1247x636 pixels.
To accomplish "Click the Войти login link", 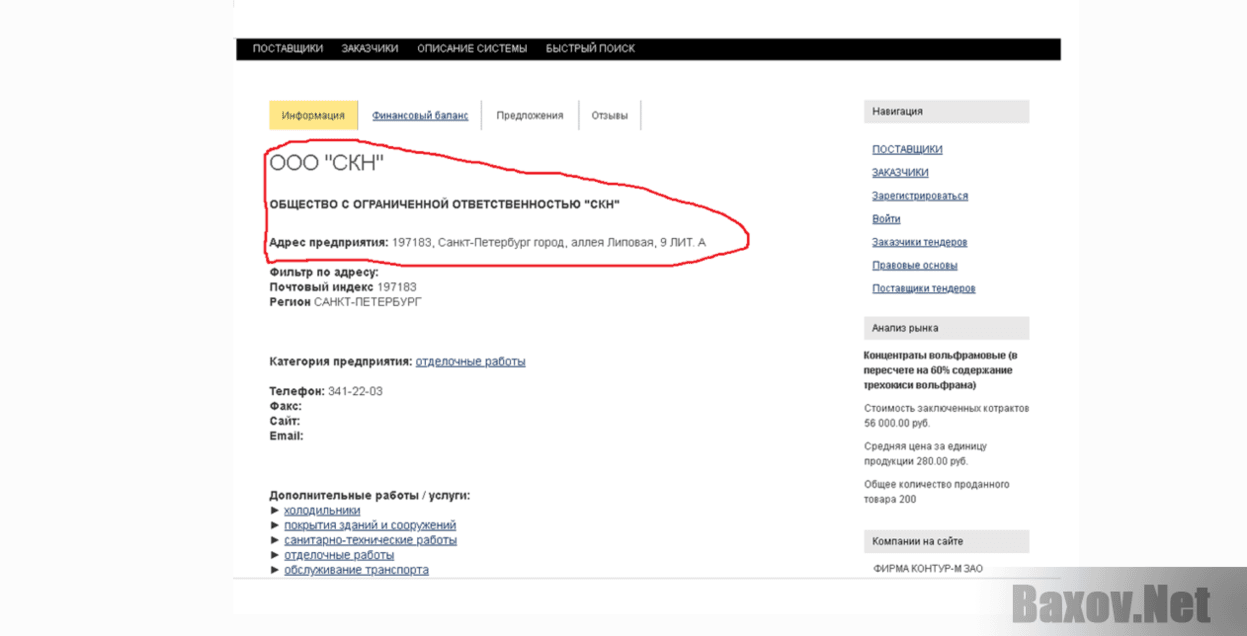I will (x=886, y=219).
